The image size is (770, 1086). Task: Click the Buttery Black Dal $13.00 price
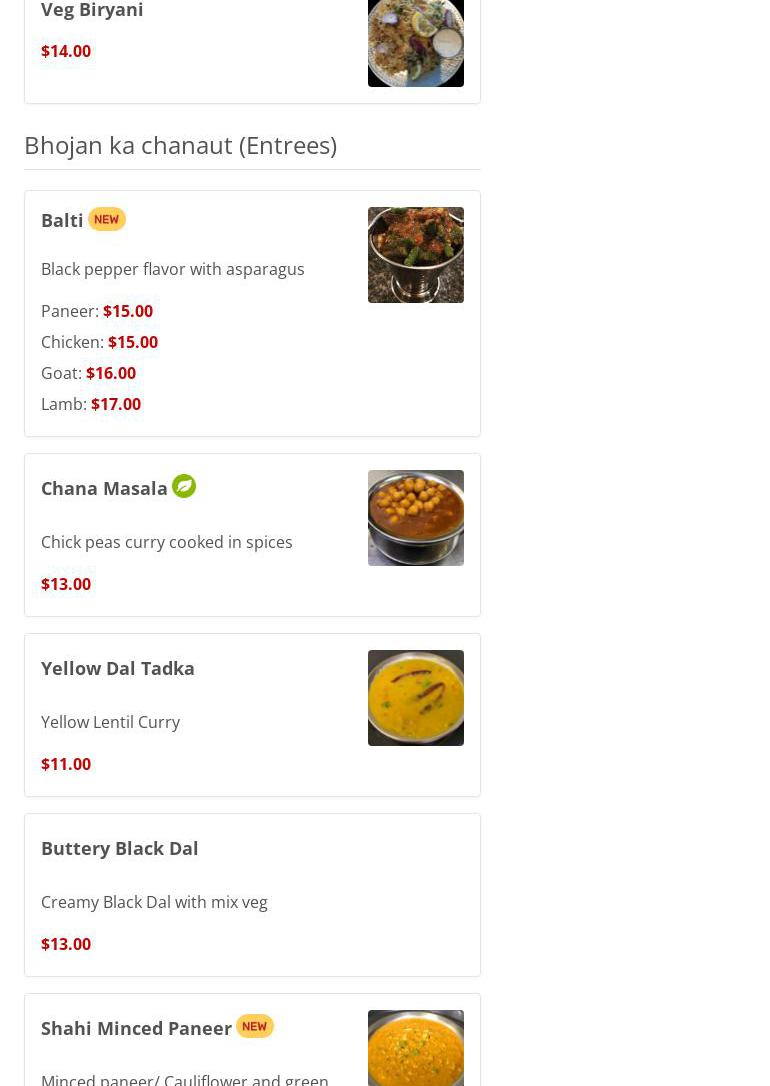pyautogui.click(x=66, y=944)
